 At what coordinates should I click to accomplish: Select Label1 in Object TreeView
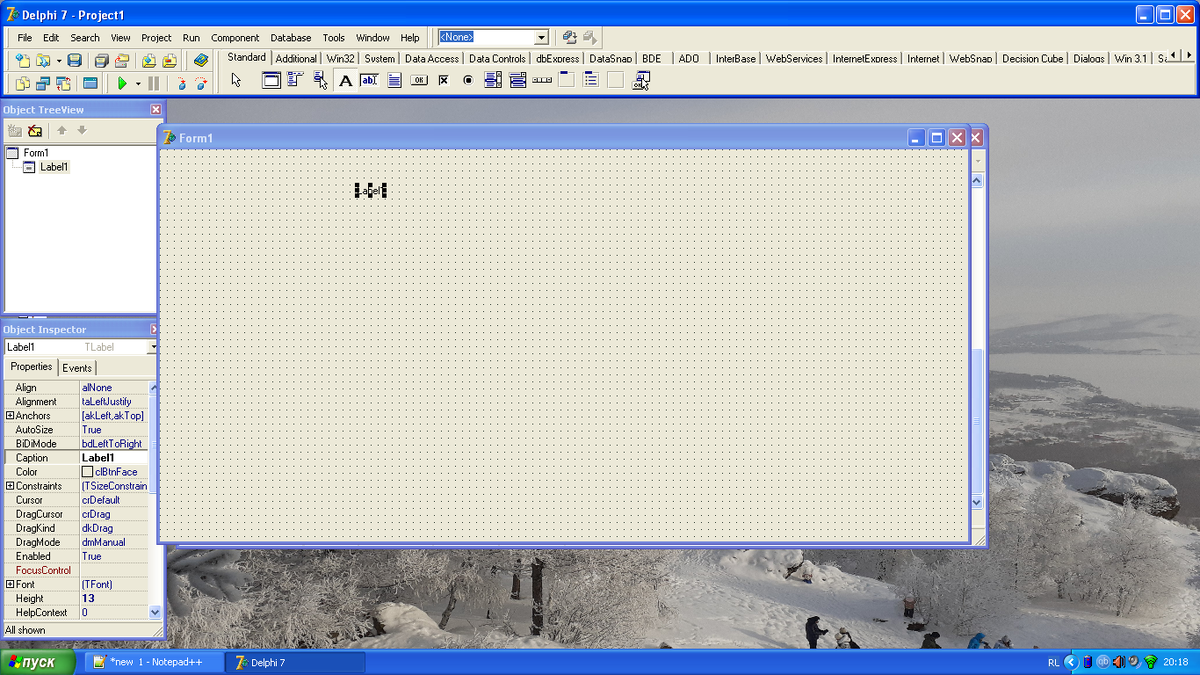pyautogui.click(x=54, y=167)
